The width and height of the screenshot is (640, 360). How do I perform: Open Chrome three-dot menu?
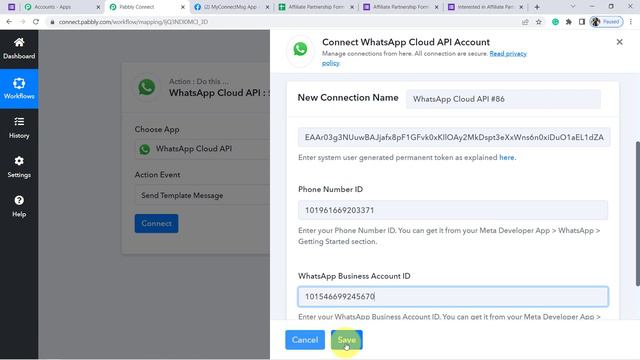(x=631, y=22)
